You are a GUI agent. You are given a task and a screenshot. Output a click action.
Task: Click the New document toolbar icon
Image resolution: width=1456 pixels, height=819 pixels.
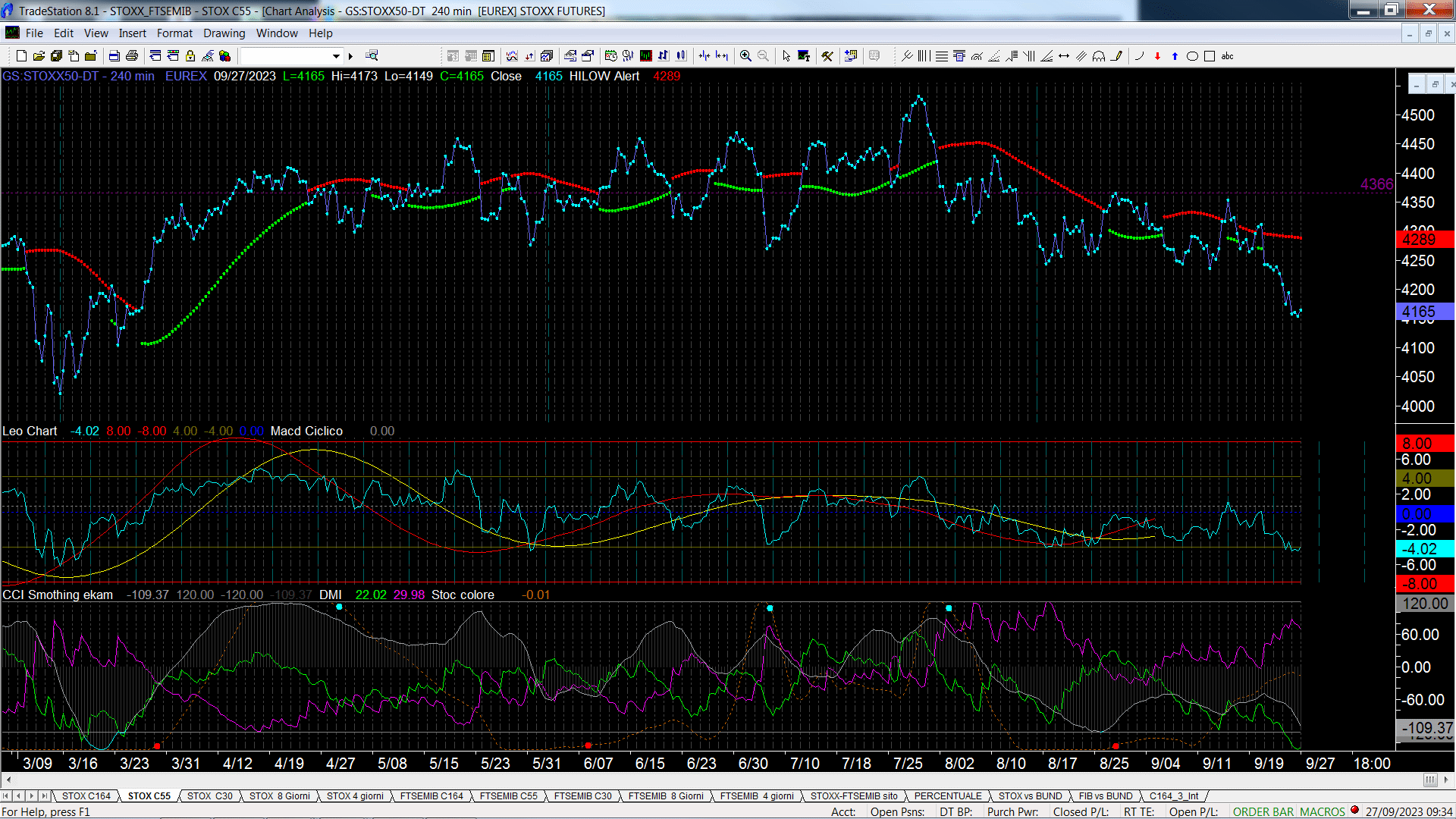coord(21,56)
